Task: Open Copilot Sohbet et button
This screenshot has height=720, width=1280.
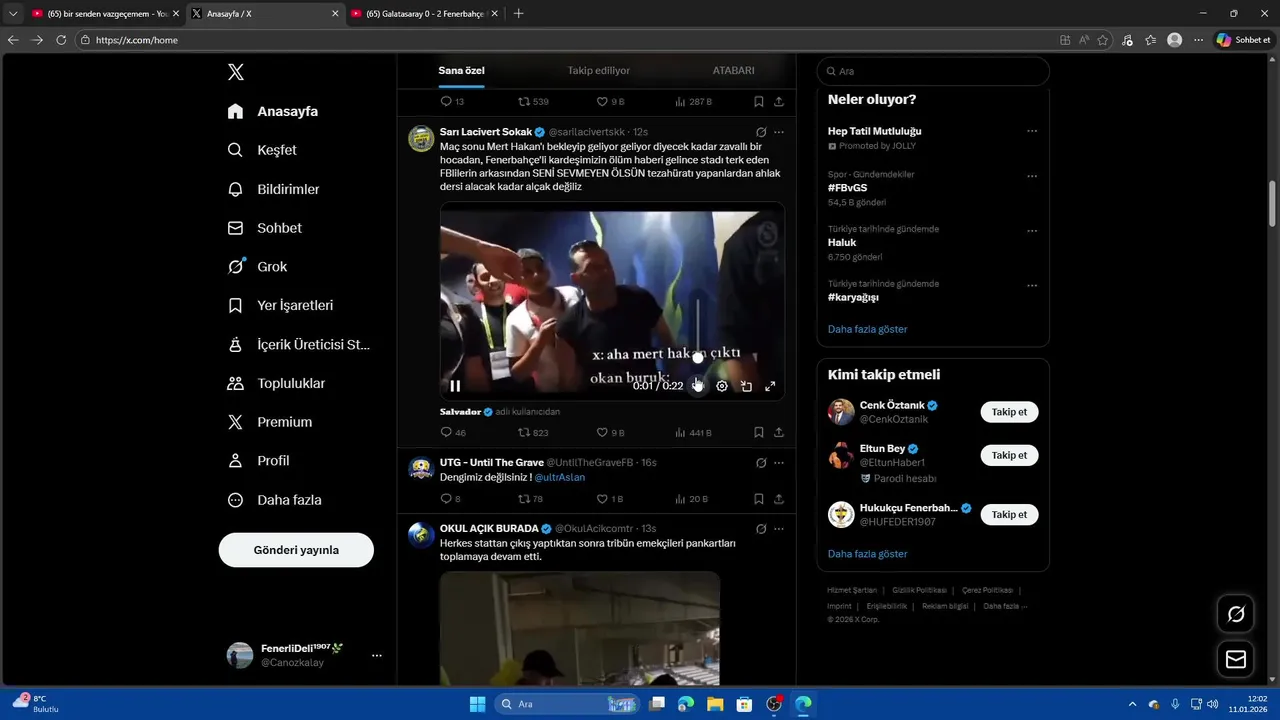Action: (1244, 40)
